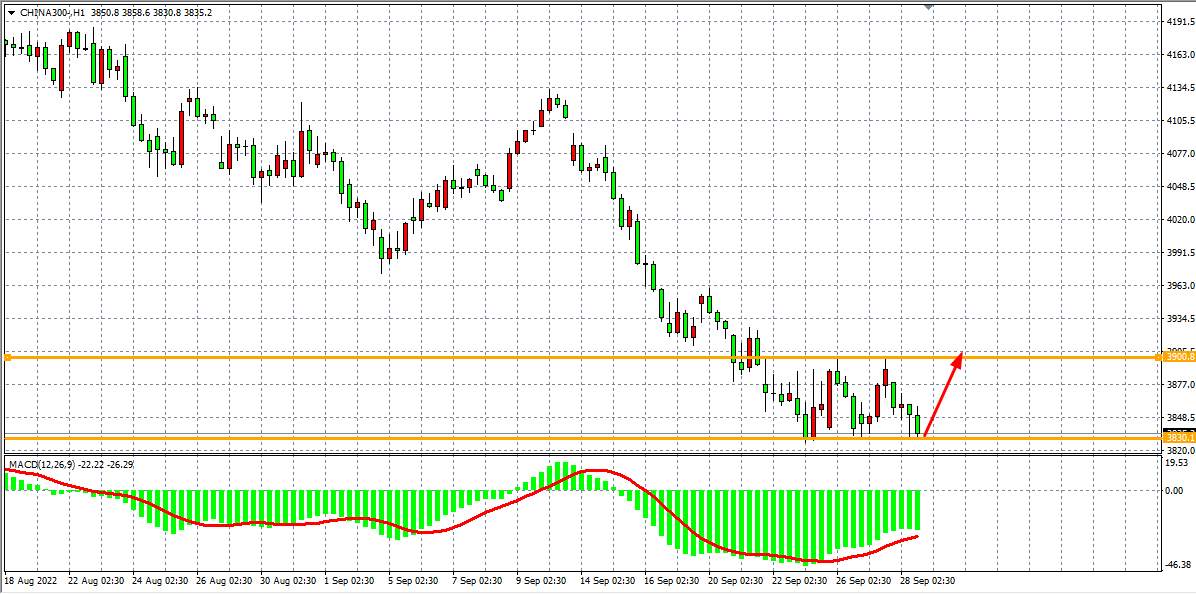The image size is (1196, 594).
Task: Open the dropdown arrow beside CHINA300-,H1
Action: pos(11,12)
